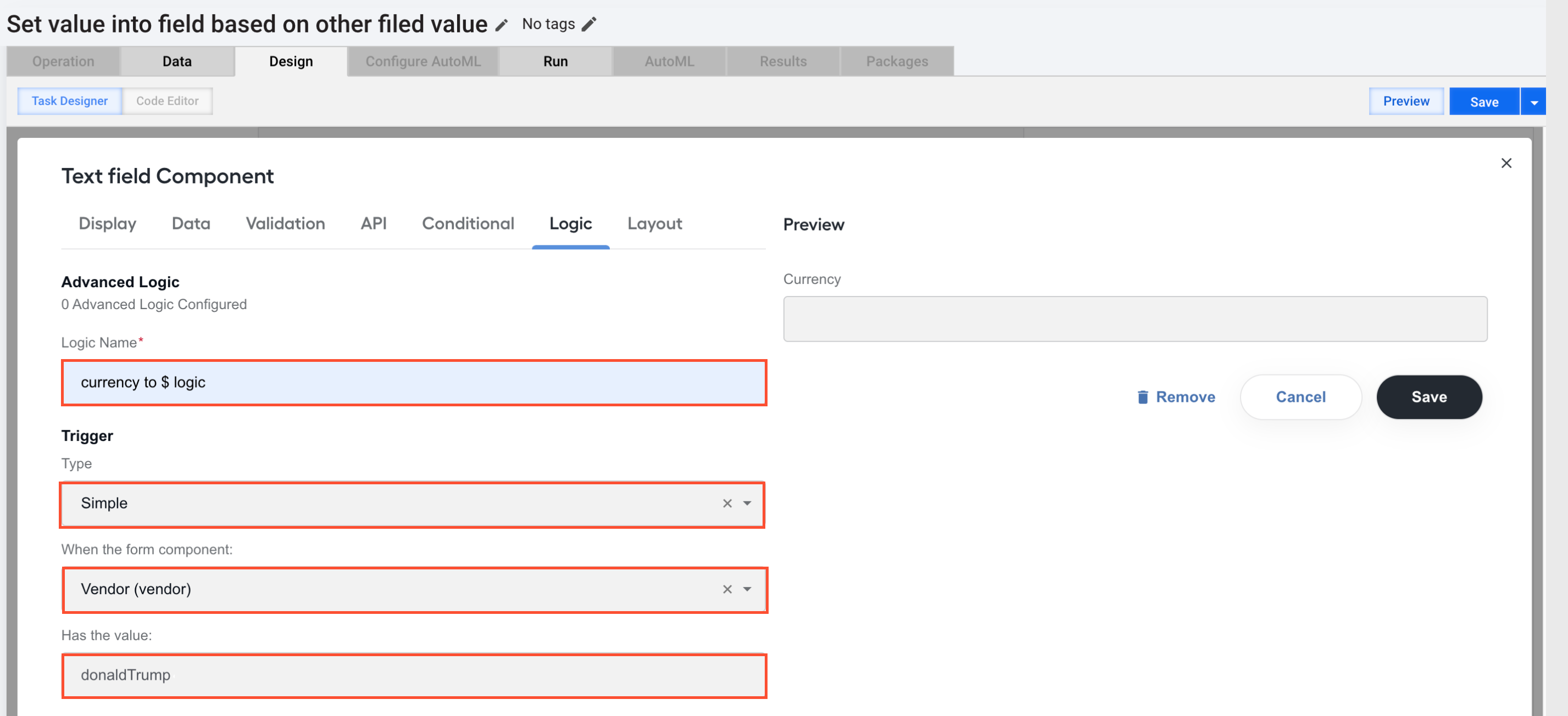Go to the Run tab
This screenshot has width=1568, height=716.
pos(555,61)
